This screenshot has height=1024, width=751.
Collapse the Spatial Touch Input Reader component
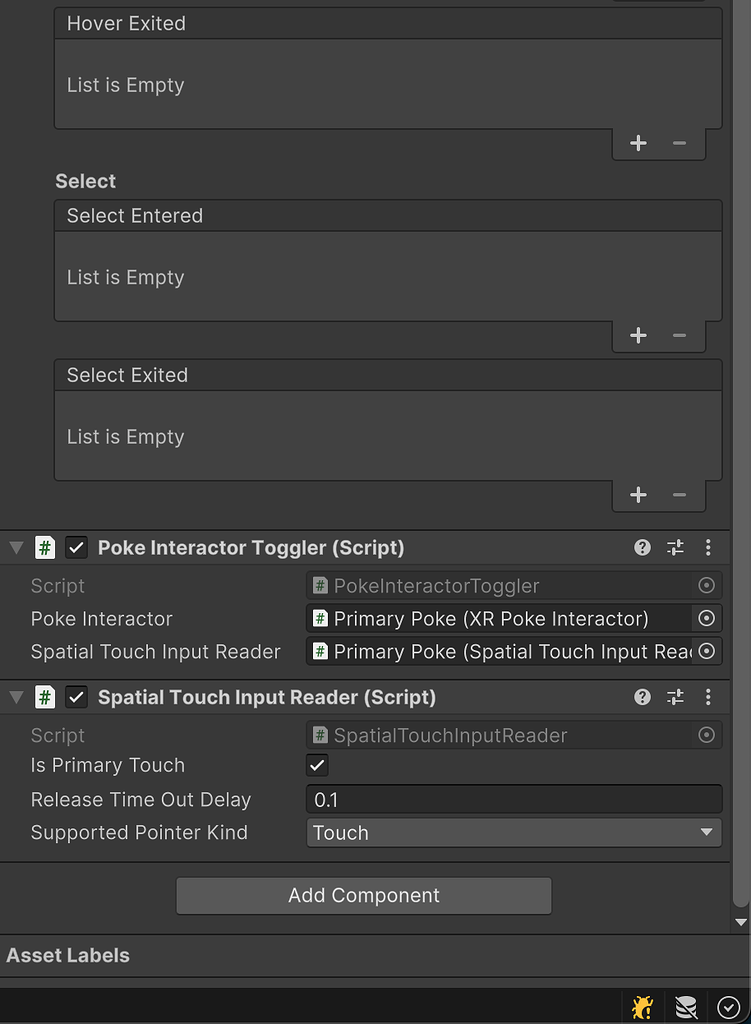[16, 697]
